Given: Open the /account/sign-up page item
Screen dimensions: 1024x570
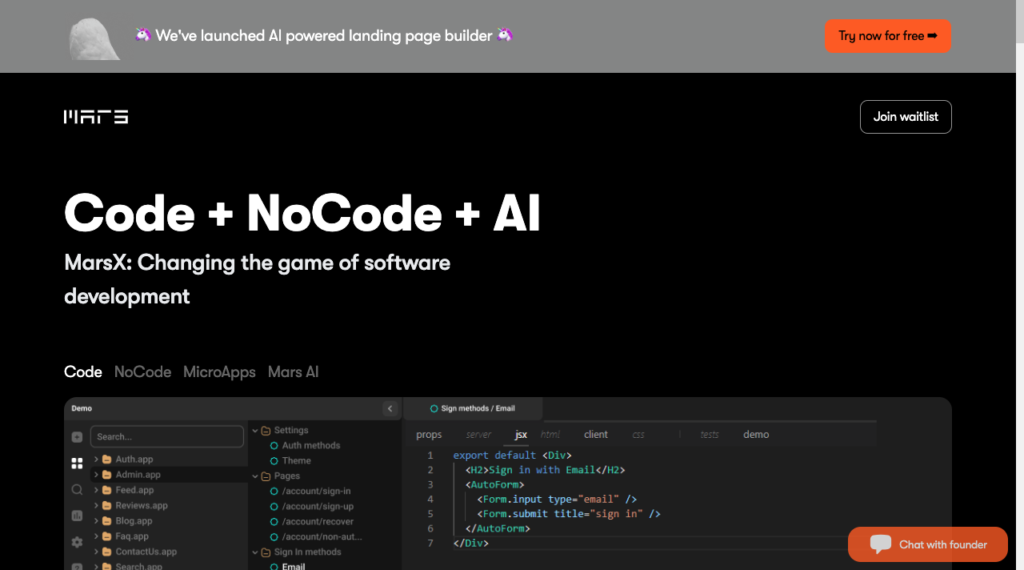Looking at the screenshot, I should click(317, 507).
